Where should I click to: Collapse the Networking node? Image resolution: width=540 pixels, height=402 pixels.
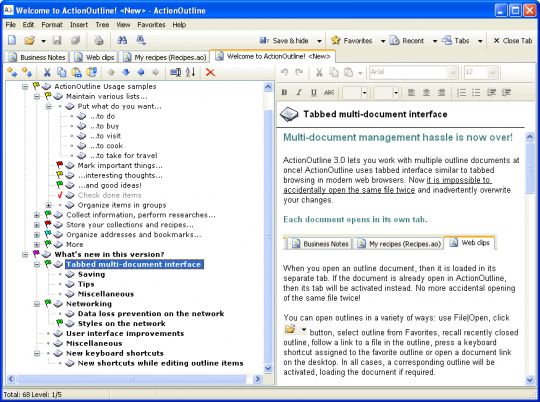pyautogui.click(x=37, y=304)
